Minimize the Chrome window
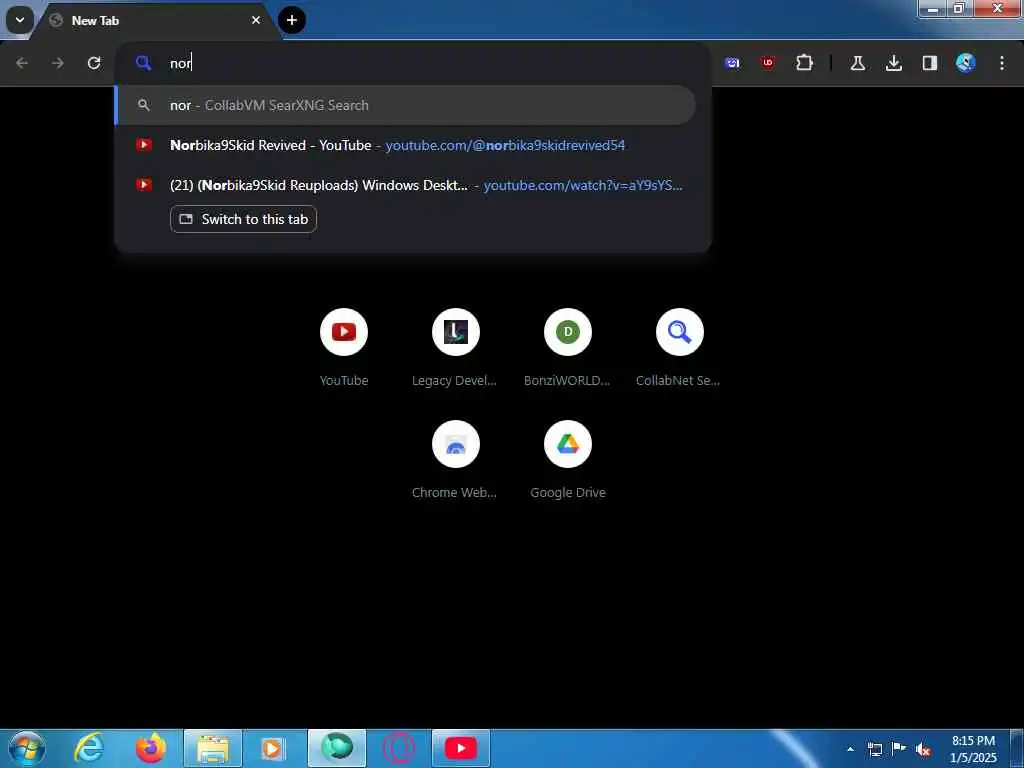The image size is (1024, 768). pyautogui.click(x=933, y=8)
